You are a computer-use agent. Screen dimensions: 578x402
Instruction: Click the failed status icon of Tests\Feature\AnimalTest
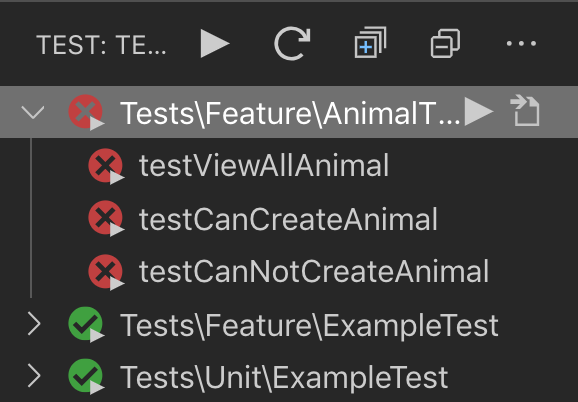[86, 112]
